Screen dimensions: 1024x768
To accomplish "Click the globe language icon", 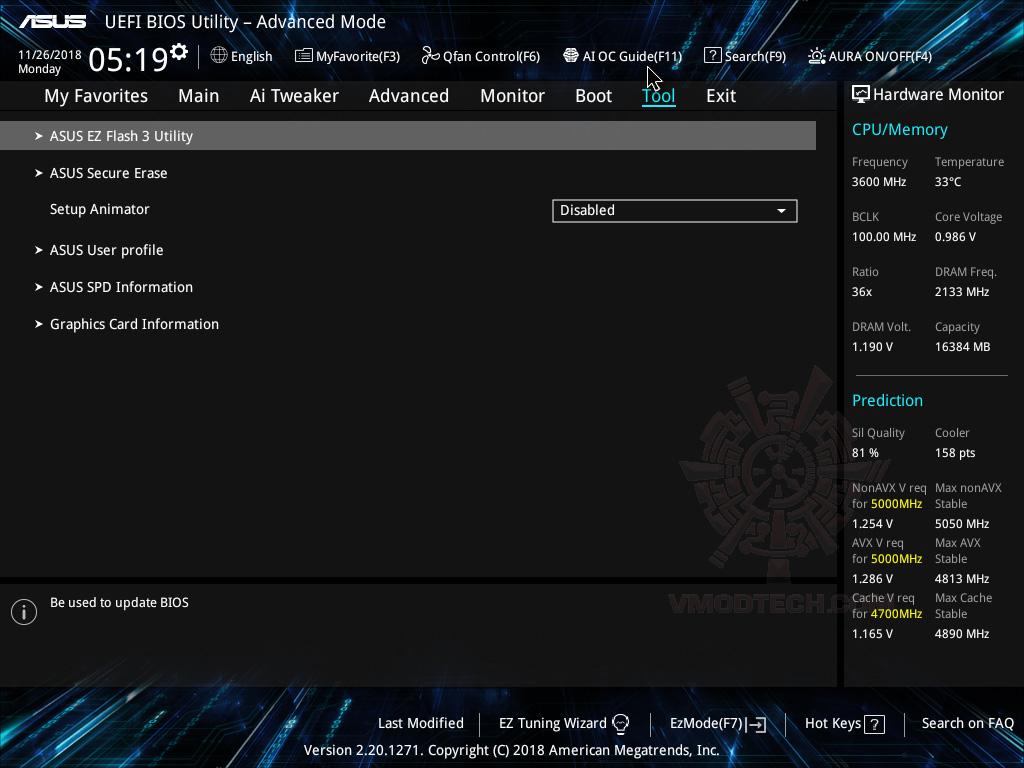I will point(219,56).
